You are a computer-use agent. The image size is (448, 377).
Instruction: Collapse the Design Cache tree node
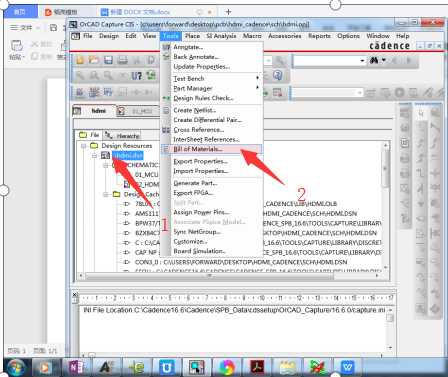[x=106, y=194]
